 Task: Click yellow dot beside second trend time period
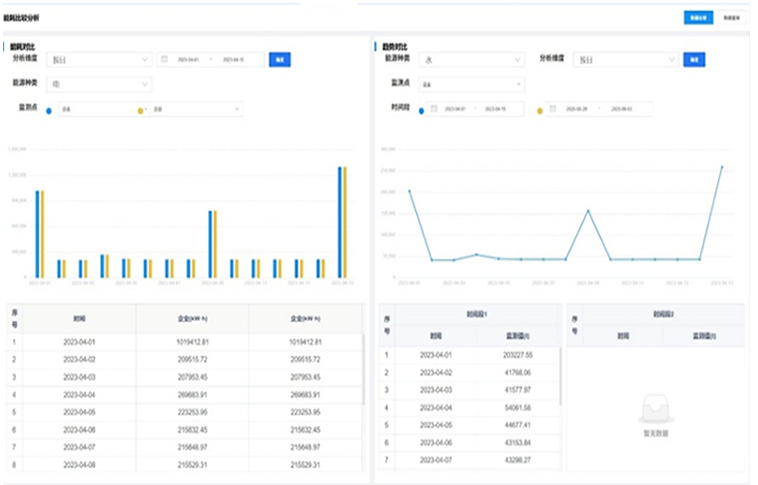point(540,109)
